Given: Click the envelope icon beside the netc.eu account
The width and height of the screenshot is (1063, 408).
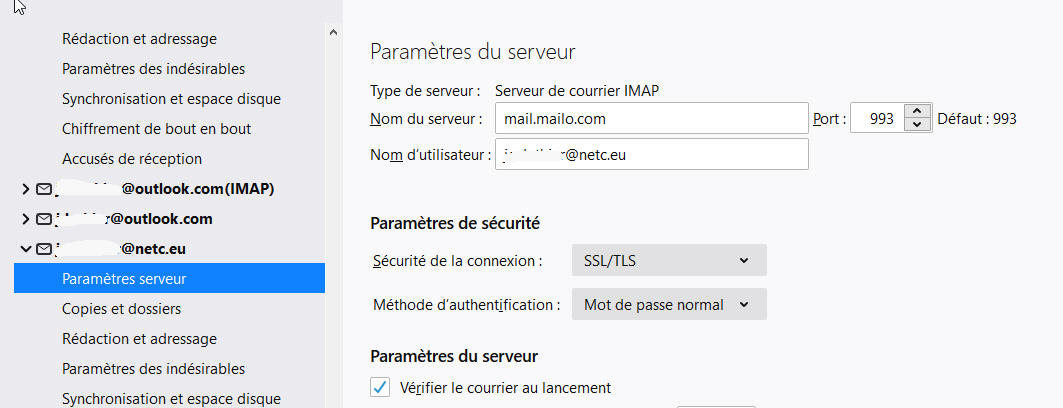Looking at the screenshot, I should point(43,249).
